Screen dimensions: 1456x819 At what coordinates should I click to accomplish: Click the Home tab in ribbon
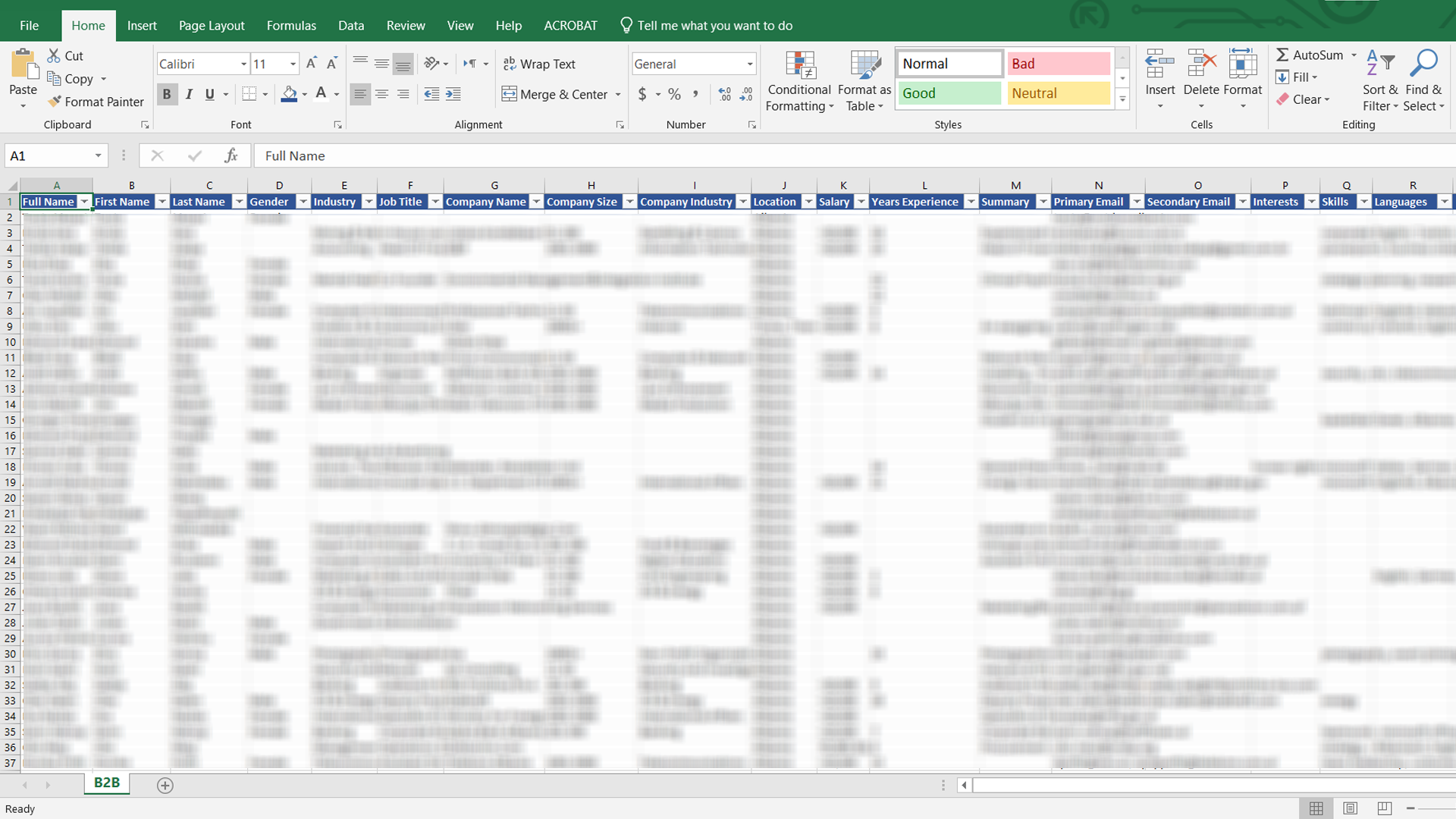click(x=88, y=25)
